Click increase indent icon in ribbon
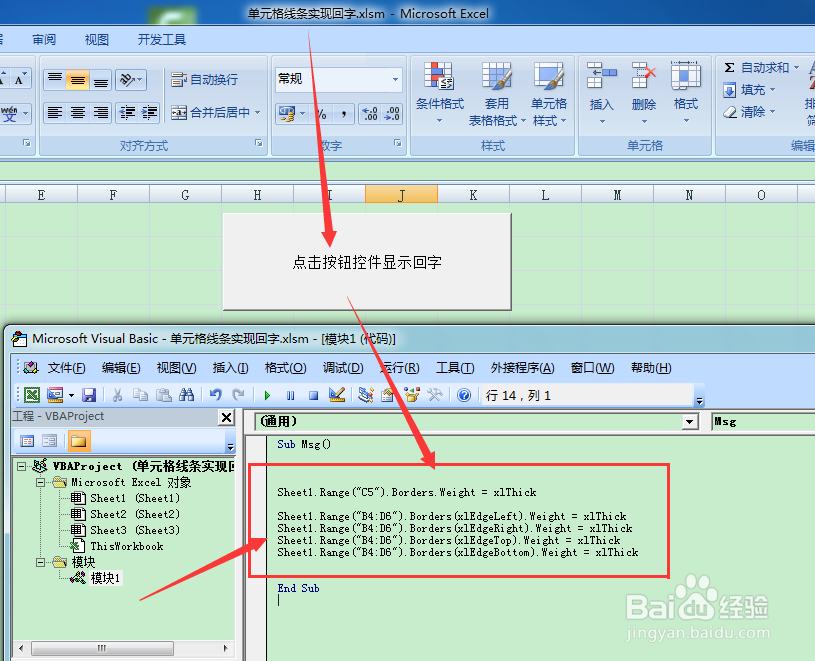815x661 pixels. click(x=149, y=112)
